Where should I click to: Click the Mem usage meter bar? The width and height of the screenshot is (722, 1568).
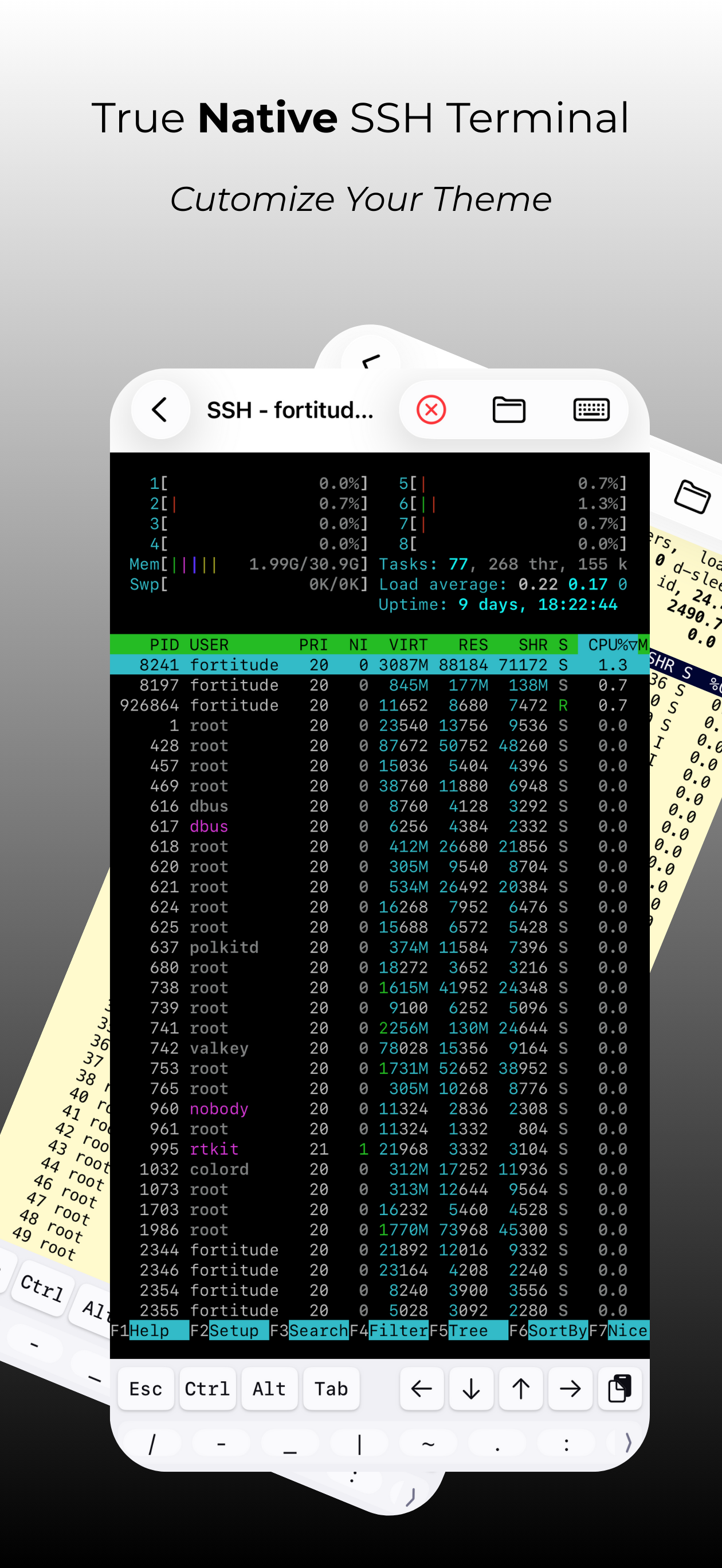pyautogui.click(x=249, y=565)
